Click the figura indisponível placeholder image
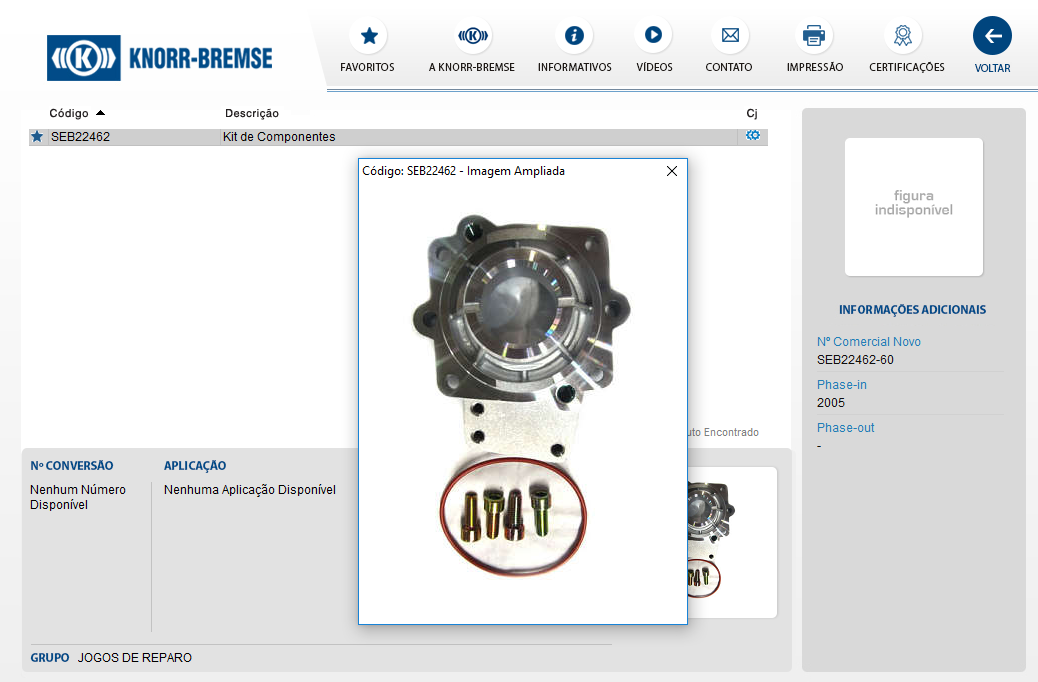 point(913,207)
